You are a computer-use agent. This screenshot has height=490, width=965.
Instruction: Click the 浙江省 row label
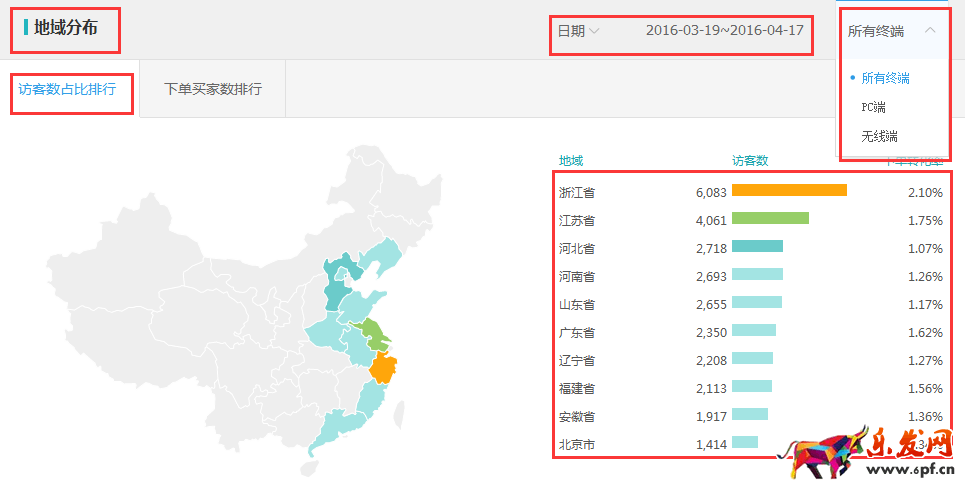(577, 192)
